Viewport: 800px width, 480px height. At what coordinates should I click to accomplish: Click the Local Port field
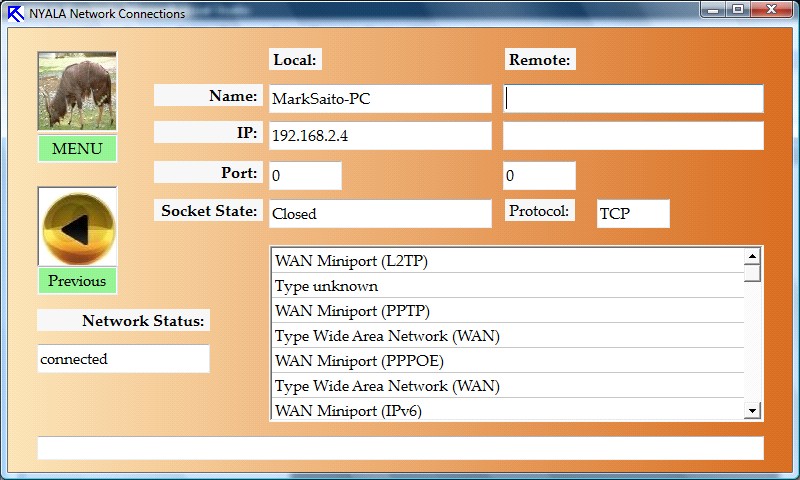pyautogui.click(x=305, y=176)
